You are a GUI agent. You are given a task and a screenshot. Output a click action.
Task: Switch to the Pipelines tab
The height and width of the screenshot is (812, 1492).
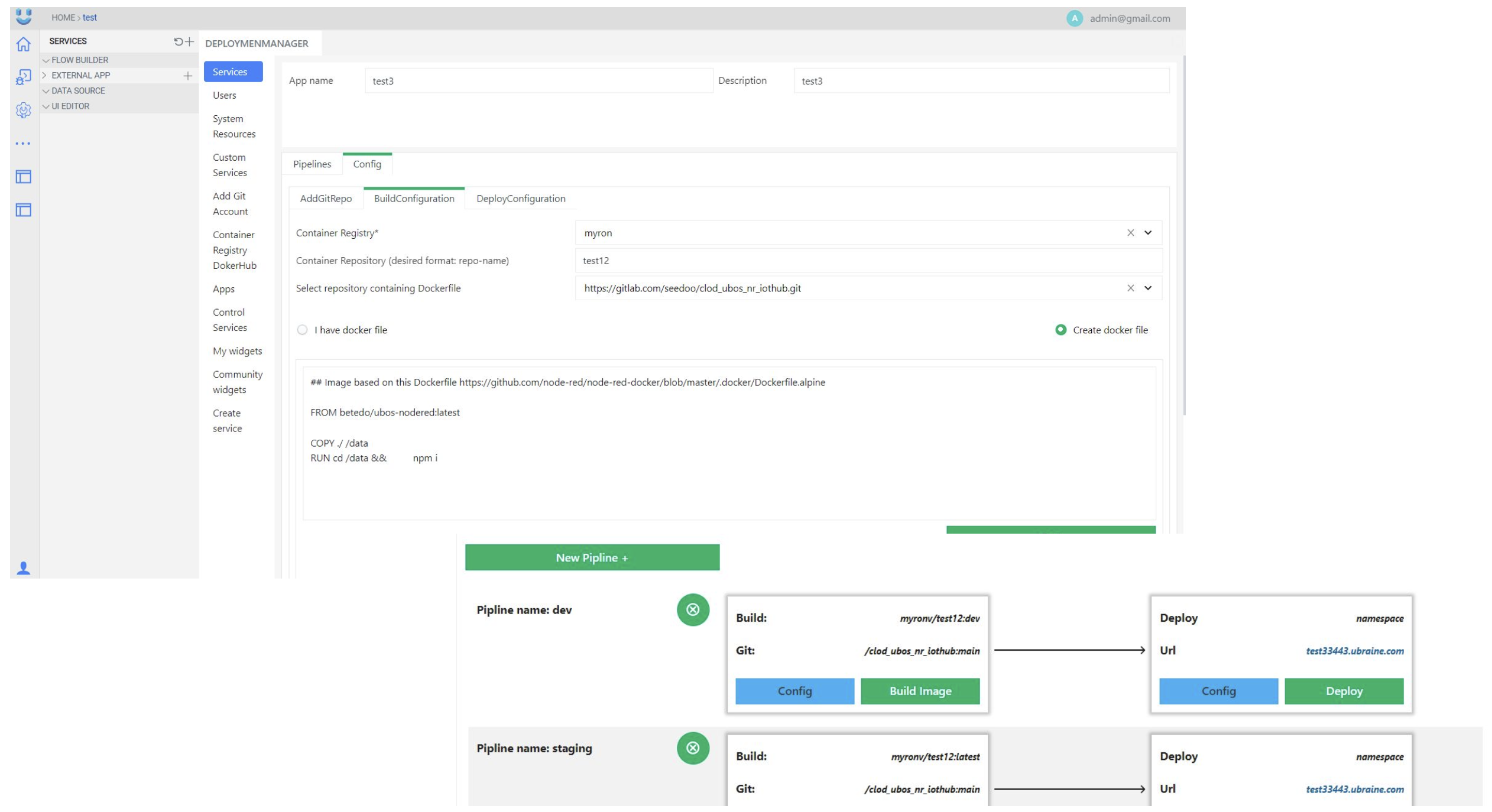coord(312,164)
